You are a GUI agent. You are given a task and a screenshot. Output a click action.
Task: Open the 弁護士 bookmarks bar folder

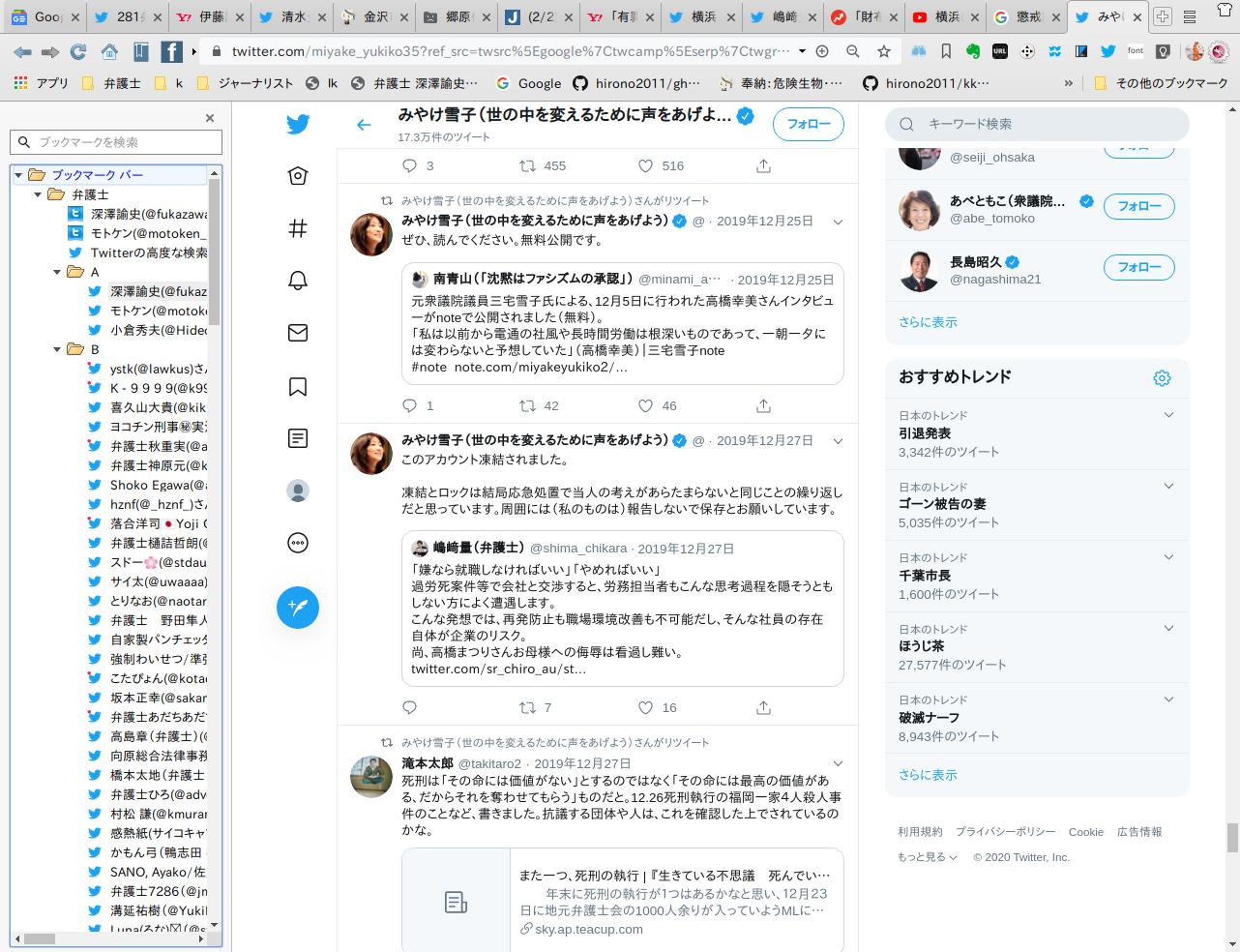[x=112, y=83]
